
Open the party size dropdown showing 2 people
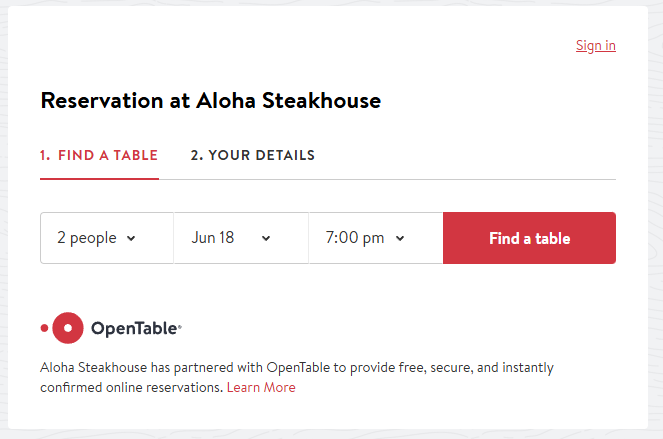click(x=107, y=238)
